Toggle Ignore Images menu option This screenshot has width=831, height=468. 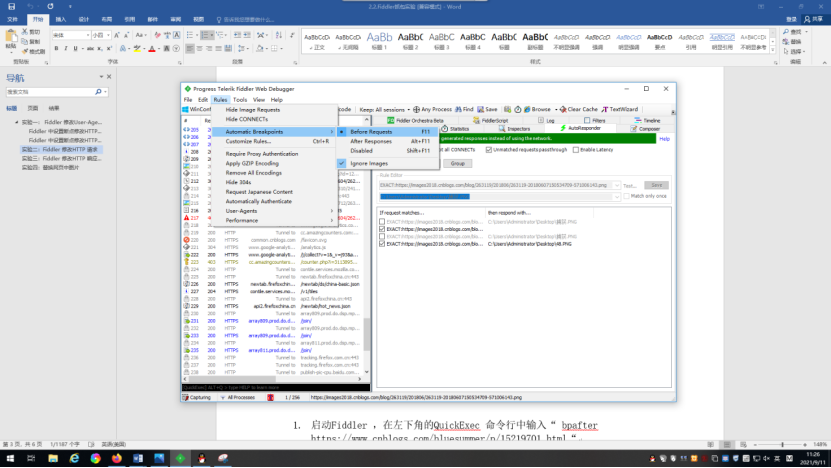click(389, 163)
